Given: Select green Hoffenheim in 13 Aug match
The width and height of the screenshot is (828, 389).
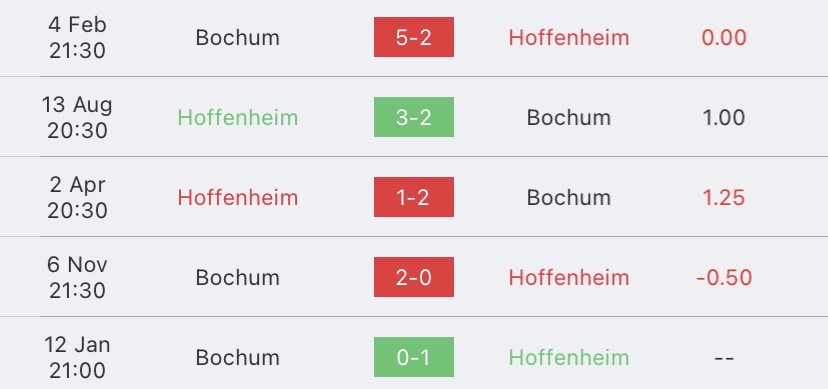Looking at the screenshot, I should 238,117.
